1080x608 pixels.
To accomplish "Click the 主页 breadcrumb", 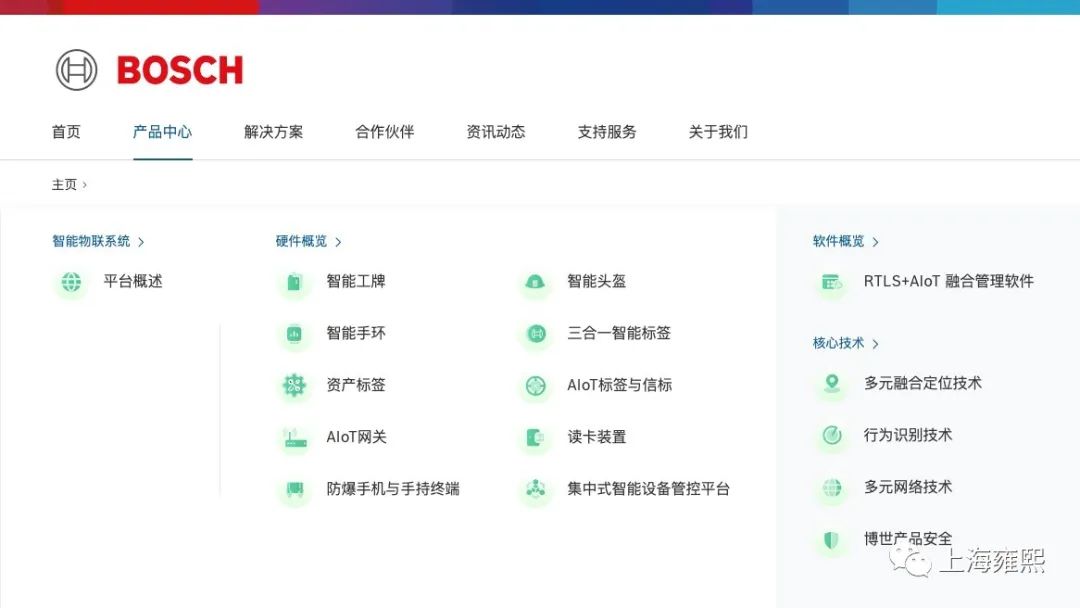I will (64, 185).
